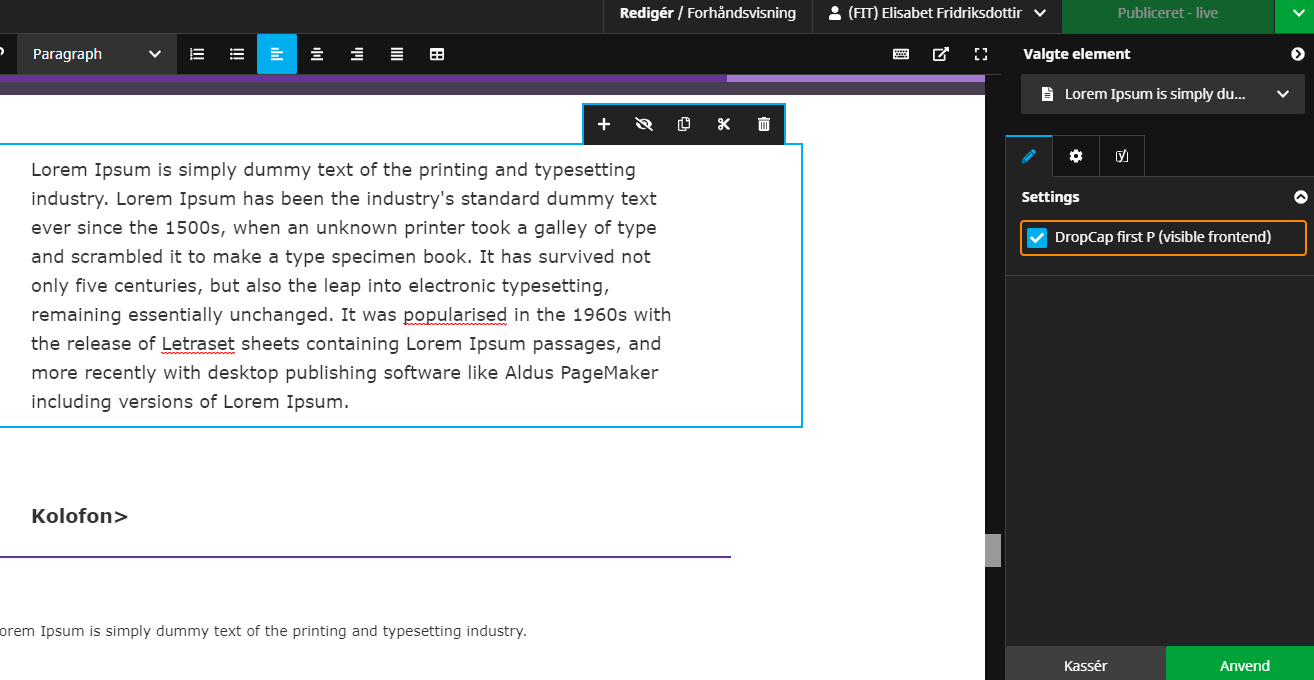The height and width of the screenshot is (680, 1314).
Task: Open the Paragraph format dropdown
Action: coord(97,54)
